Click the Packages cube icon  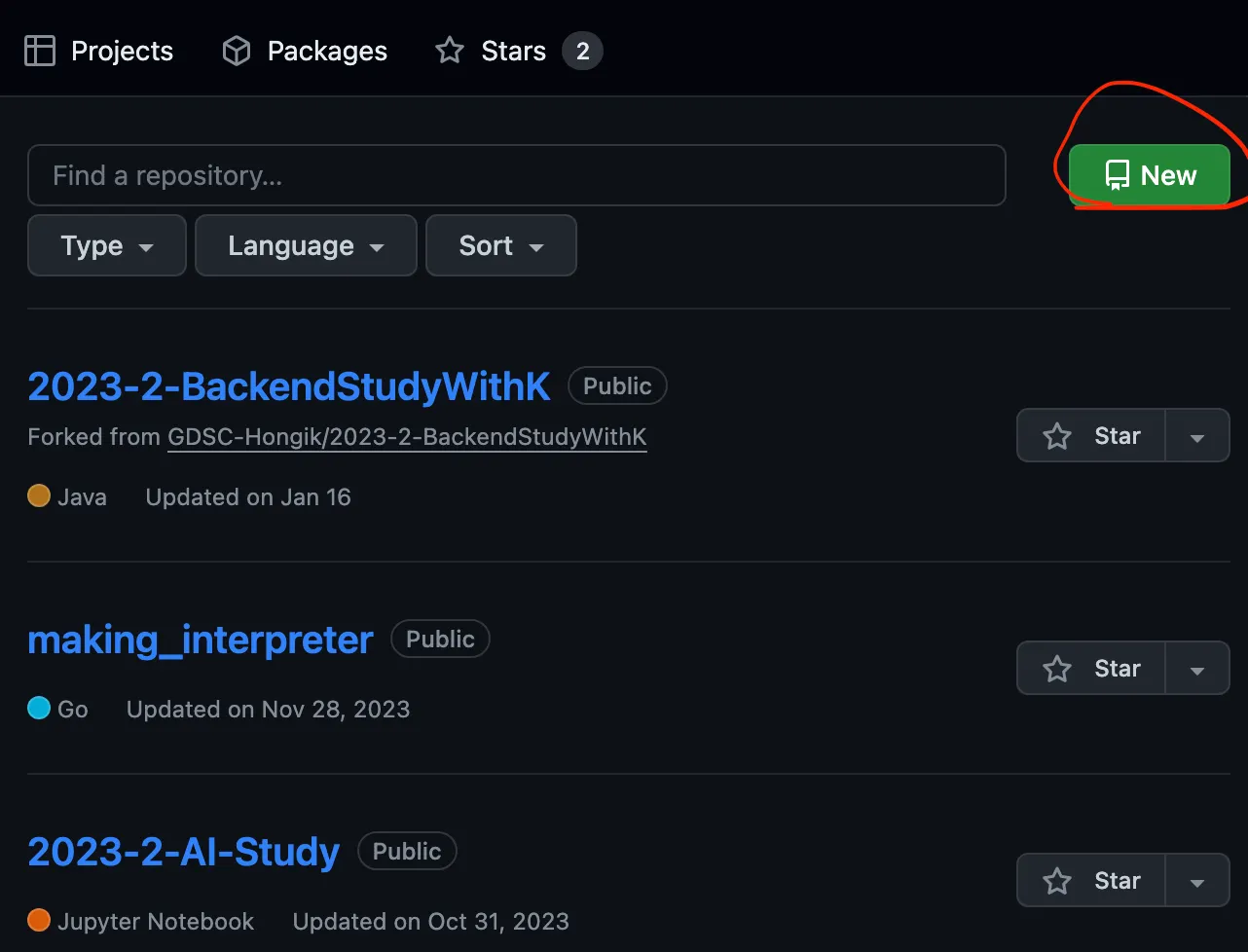(237, 51)
